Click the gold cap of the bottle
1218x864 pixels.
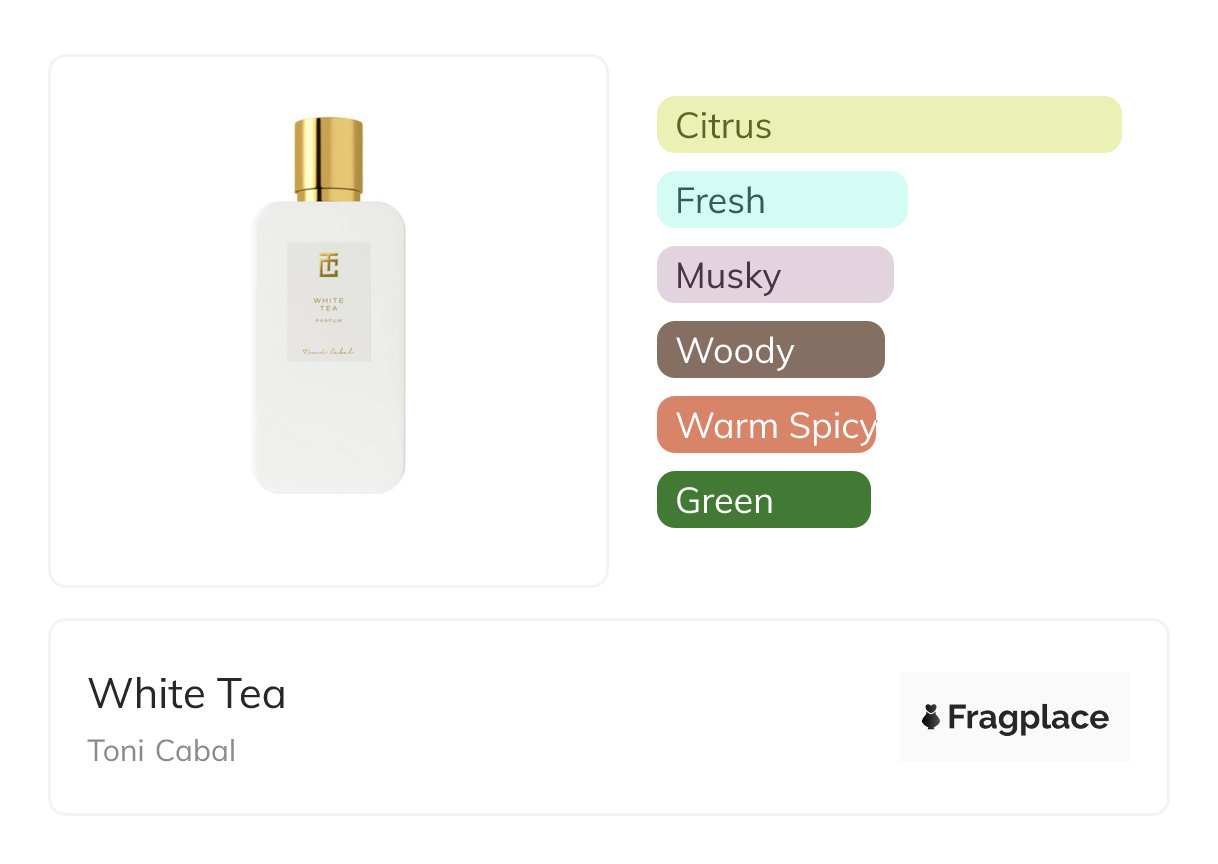tap(328, 158)
